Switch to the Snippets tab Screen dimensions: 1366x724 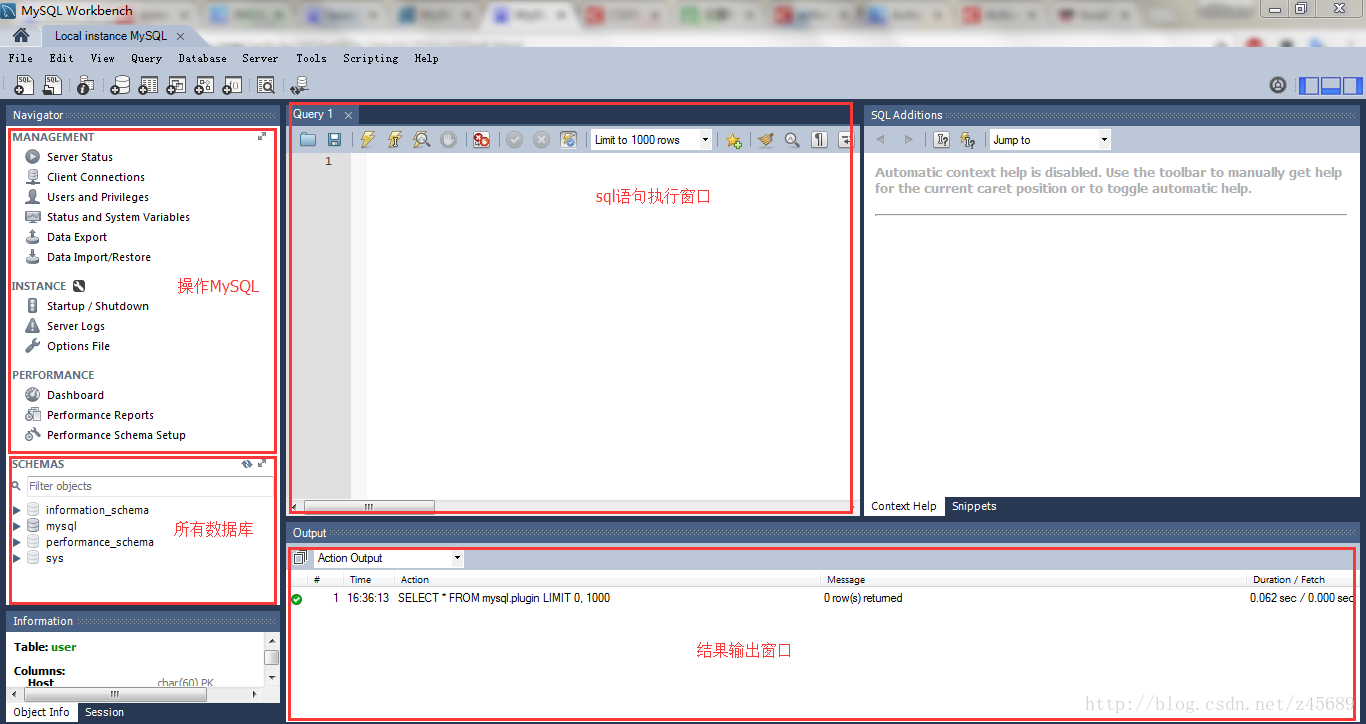click(974, 506)
